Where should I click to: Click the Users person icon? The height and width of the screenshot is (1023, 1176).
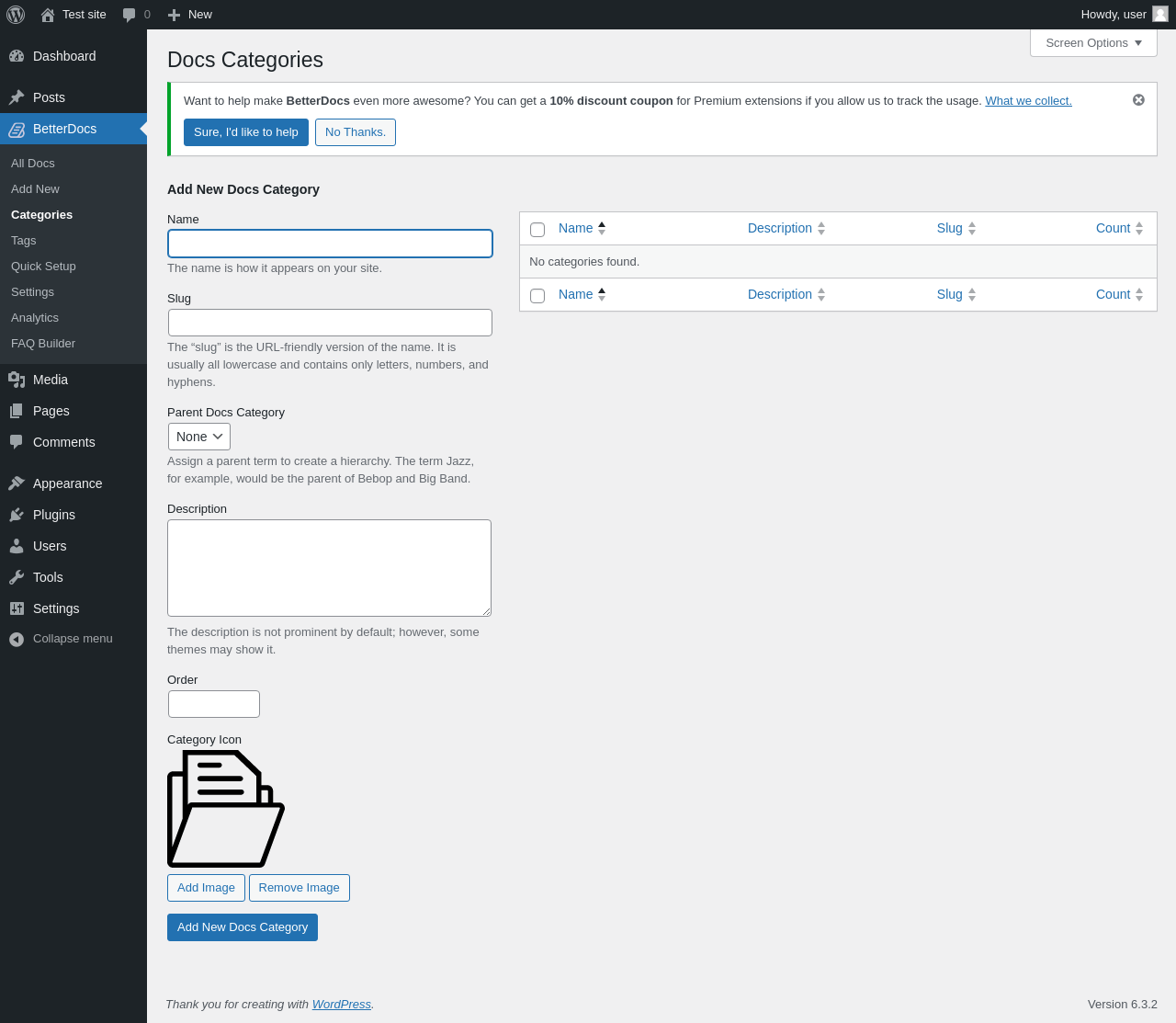(x=17, y=546)
